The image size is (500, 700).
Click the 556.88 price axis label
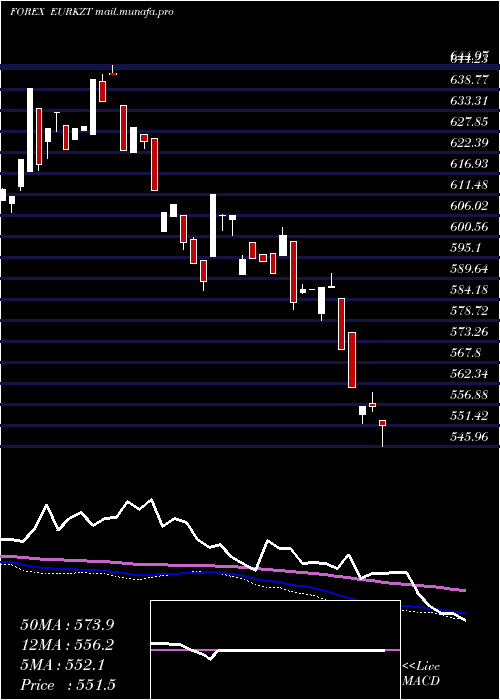click(x=468, y=395)
